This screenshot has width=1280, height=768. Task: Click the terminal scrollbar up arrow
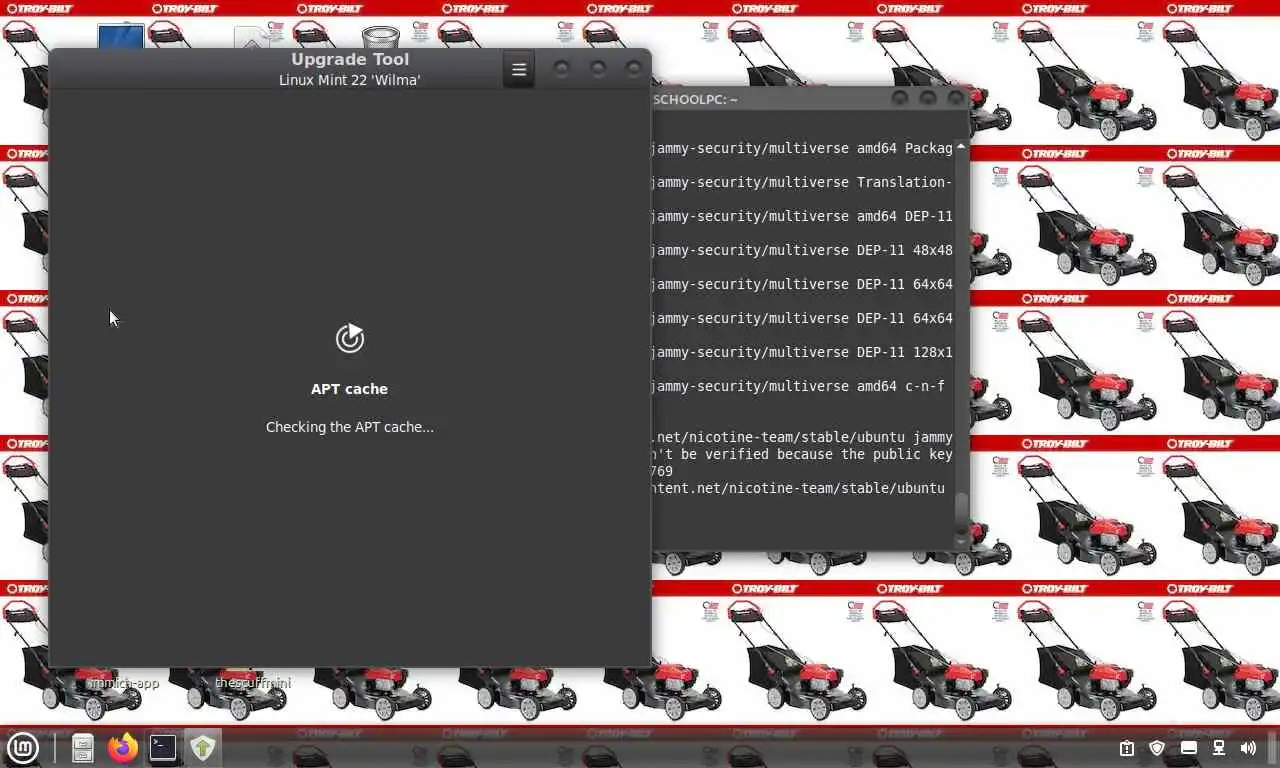[x=961, y=147]
